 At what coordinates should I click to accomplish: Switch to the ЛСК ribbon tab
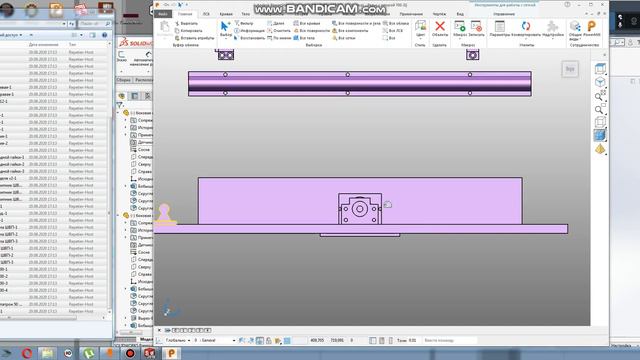206,14
